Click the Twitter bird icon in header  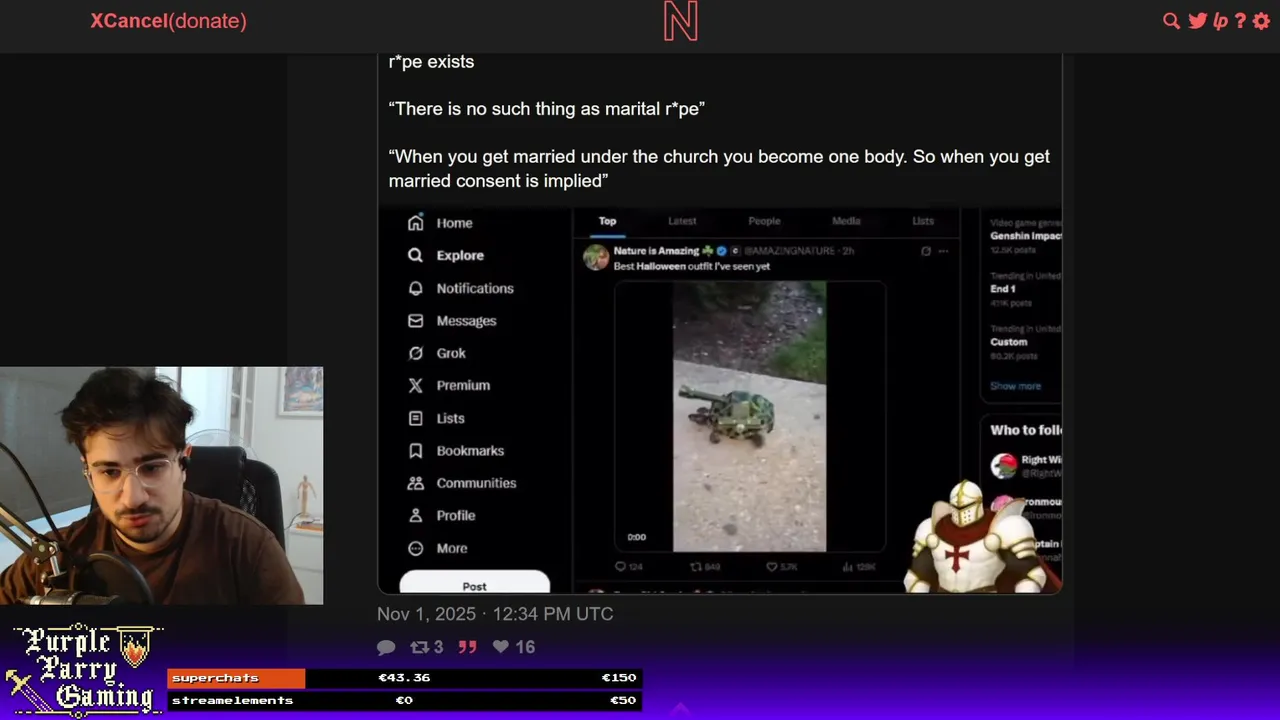(1197, 21)
